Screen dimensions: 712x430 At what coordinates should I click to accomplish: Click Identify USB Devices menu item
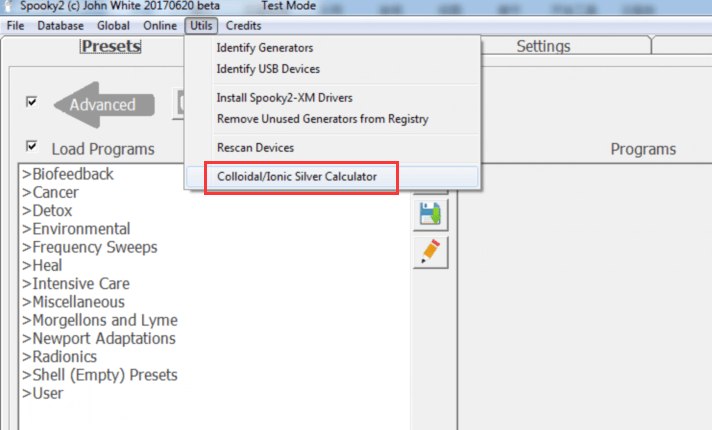(267, 68)
